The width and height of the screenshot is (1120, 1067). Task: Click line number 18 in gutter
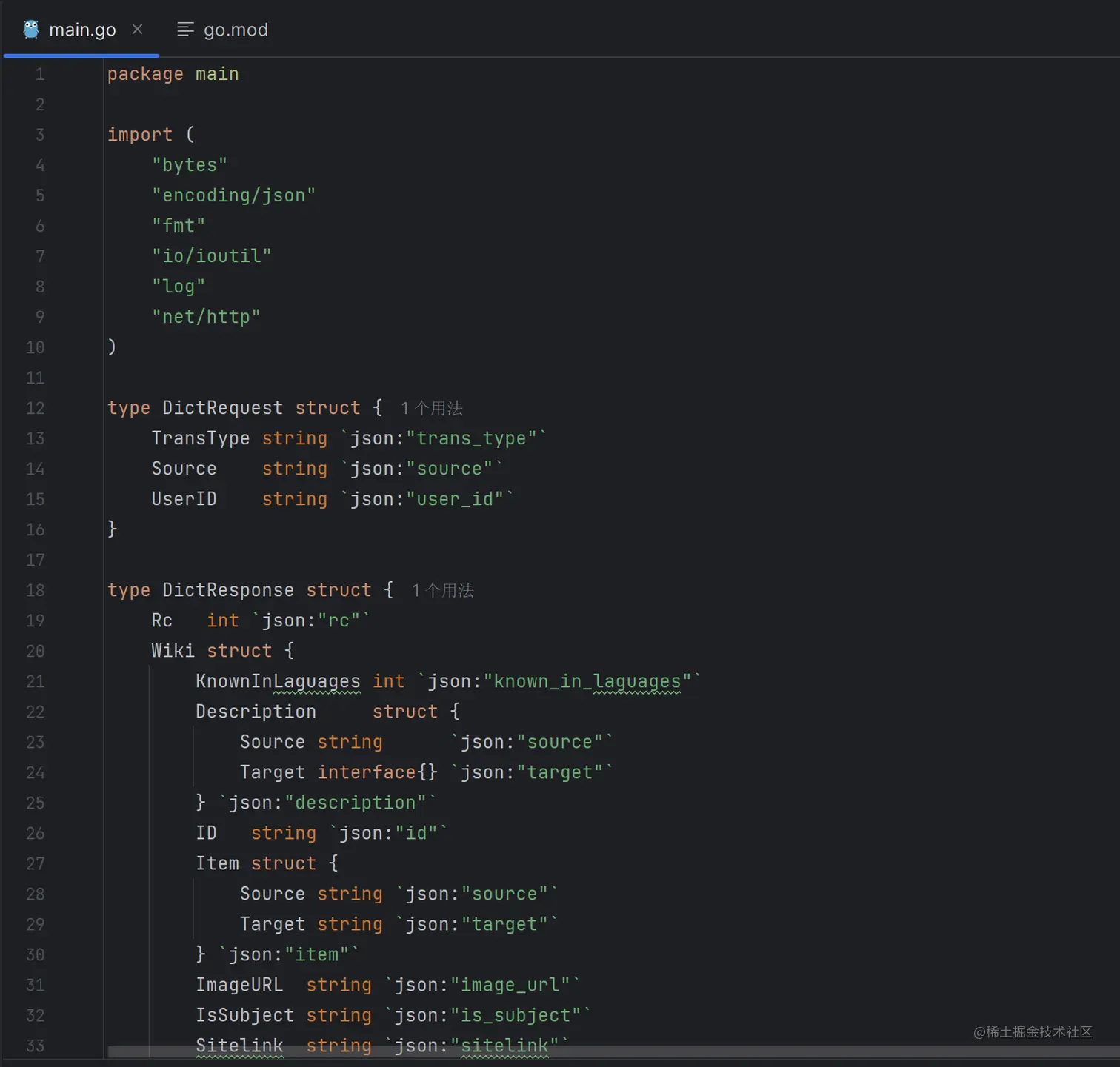pos(36,590)
